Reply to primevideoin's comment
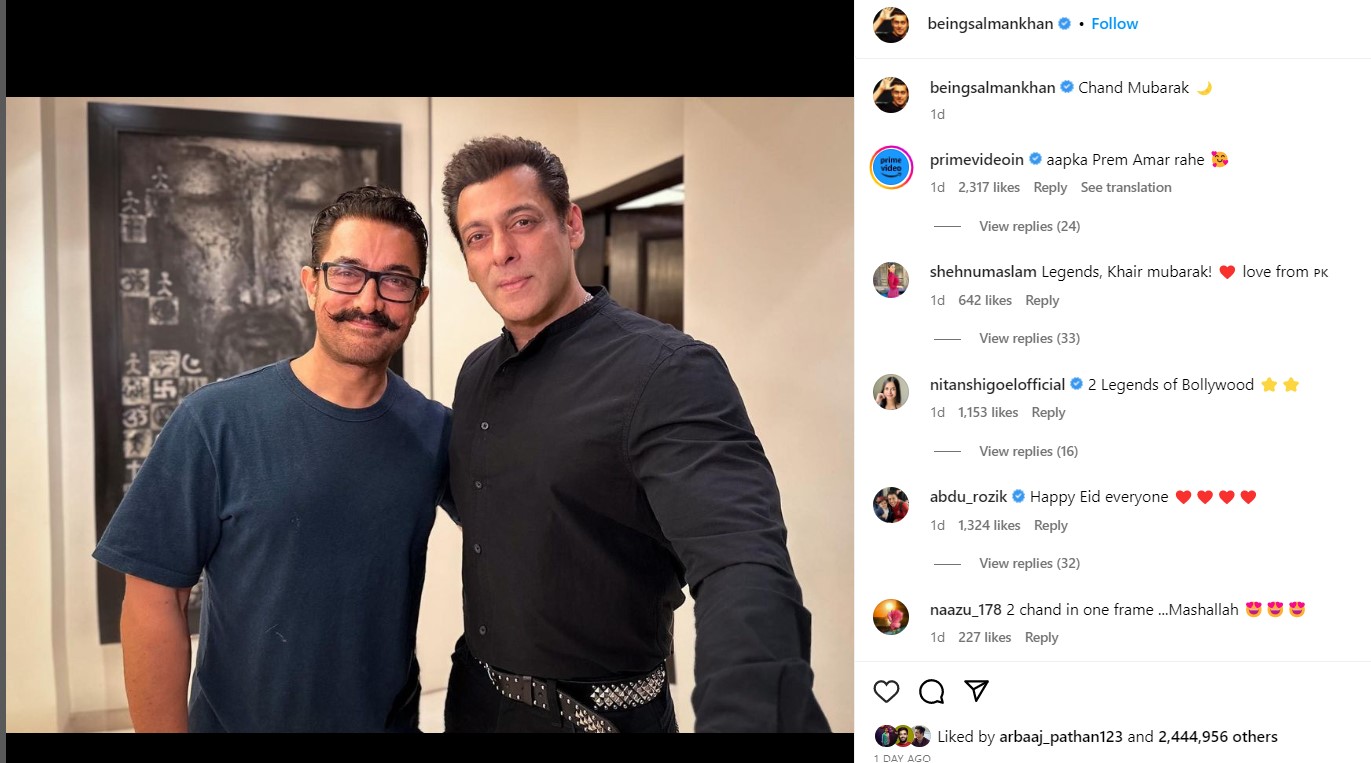The width and height of the screenshot is (1371, 763). click(1050, 187)
